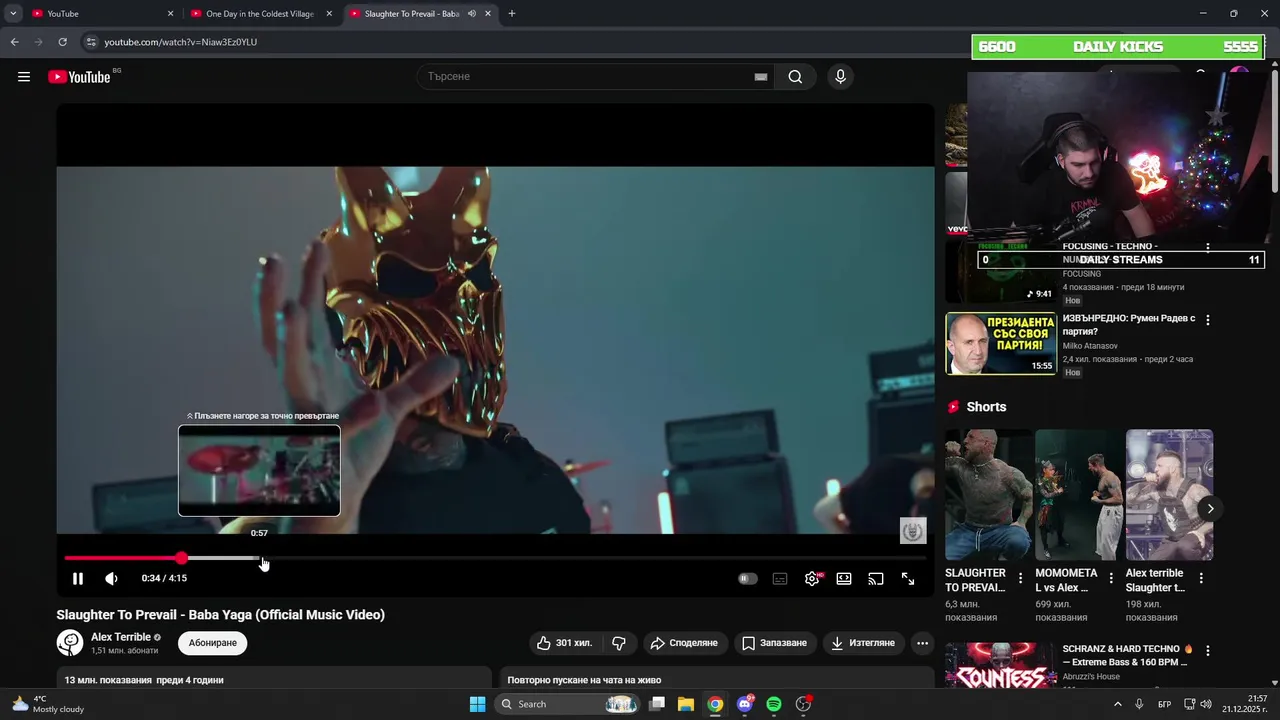Screen dimensions: 1280x720
Task: Open the FOCUSING techno video thumbnail
Action: tap(1001, 271)
